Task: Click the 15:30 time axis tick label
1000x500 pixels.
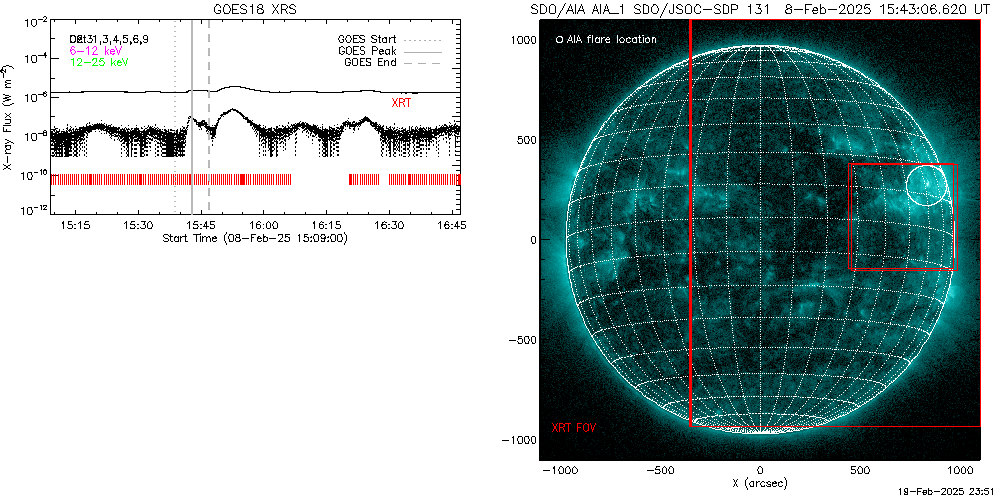Action: click(138, 225)
